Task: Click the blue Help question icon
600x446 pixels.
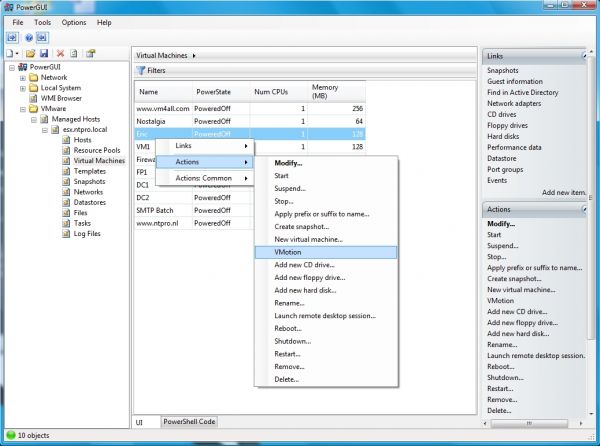Action: click(29, 37)
